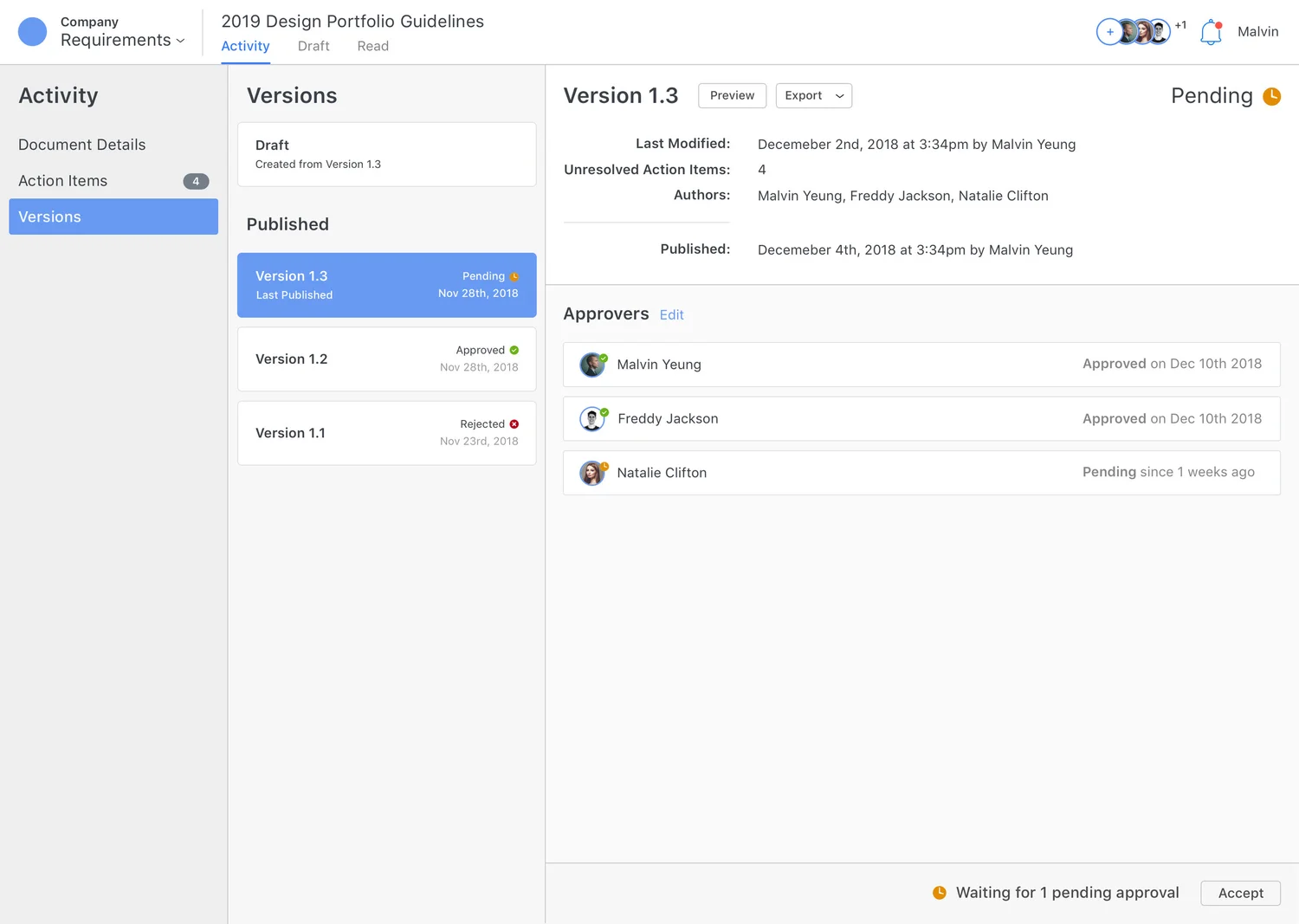Open Action Items in sidebar
Image resolution: width=1299 pixels, height=924 pixels.
click(113, 181)
